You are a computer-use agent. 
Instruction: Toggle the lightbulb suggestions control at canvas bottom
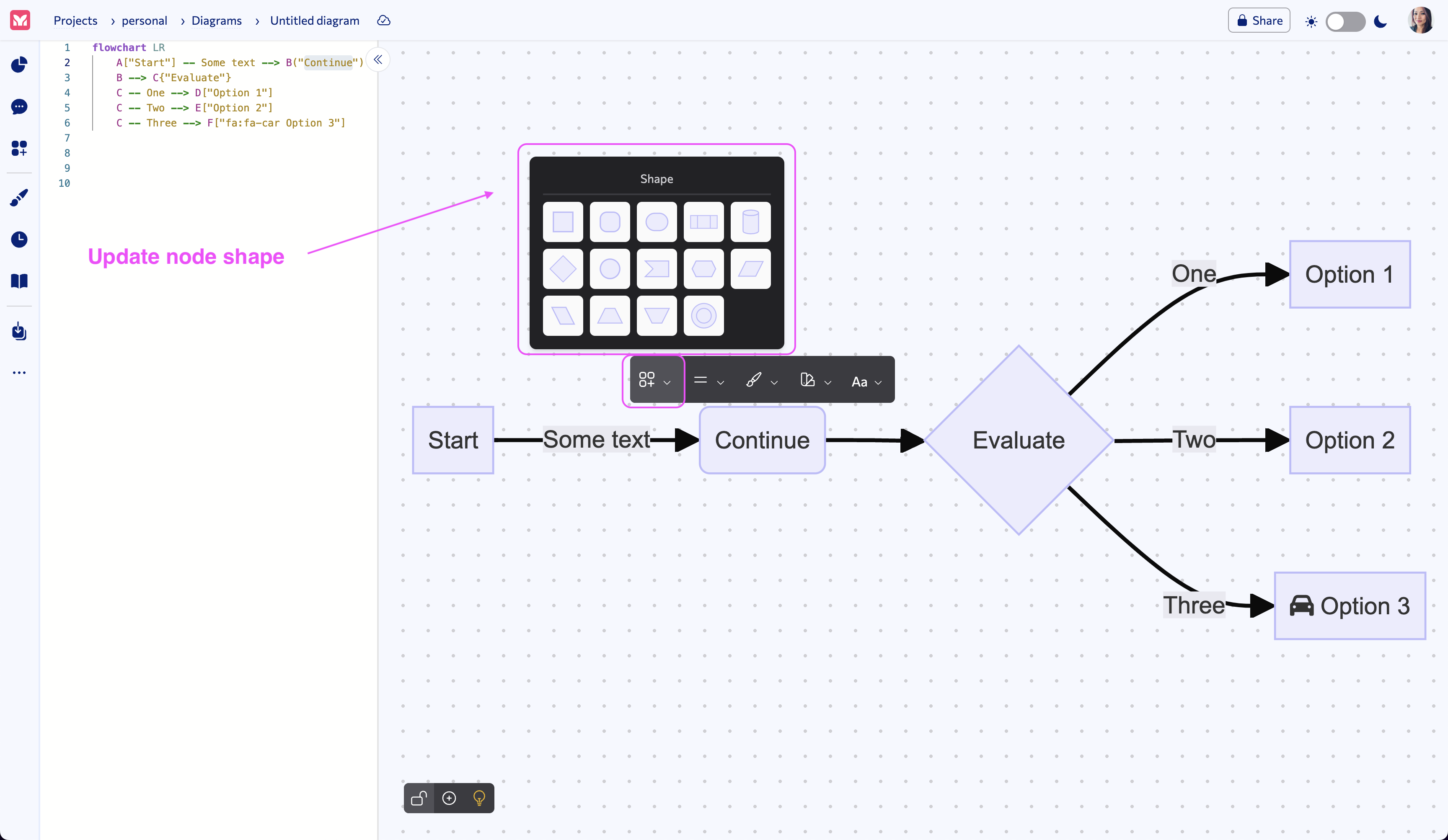[x=478, y=798]
